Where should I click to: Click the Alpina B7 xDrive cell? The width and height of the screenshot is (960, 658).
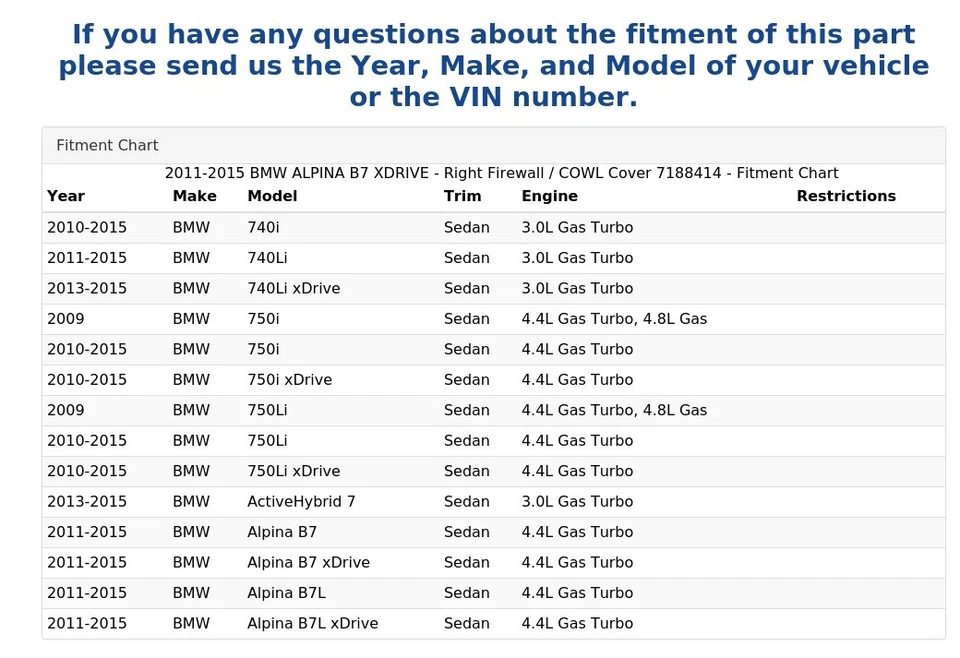308,563
